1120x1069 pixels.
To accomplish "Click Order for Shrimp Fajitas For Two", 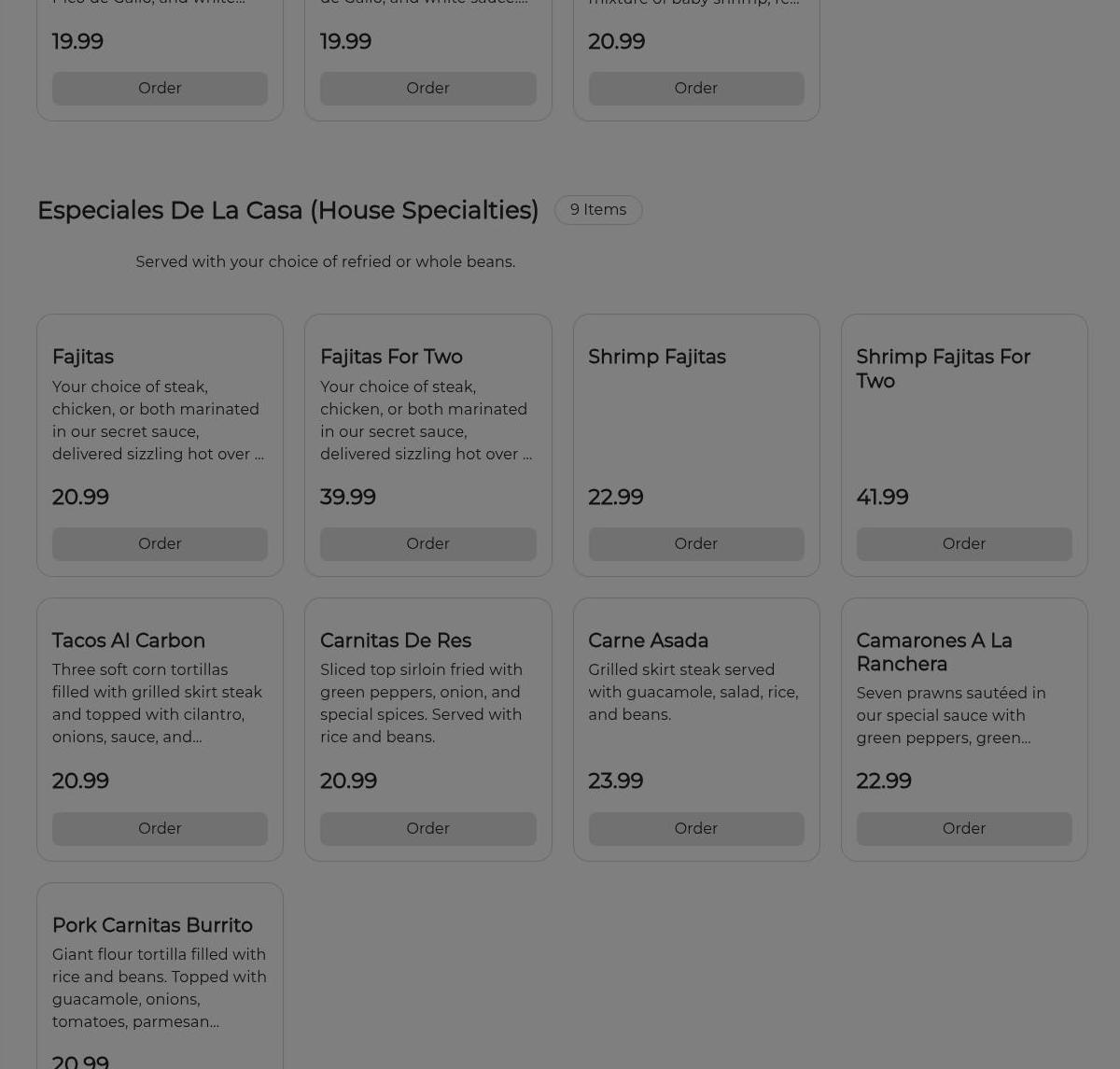I will coord(963,543).
